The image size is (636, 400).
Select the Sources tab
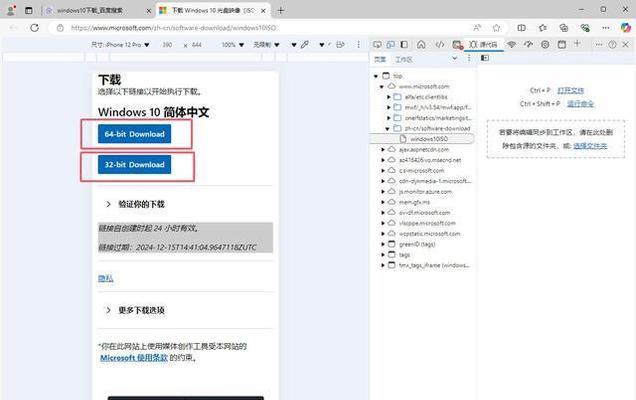[x=483, y=45]
